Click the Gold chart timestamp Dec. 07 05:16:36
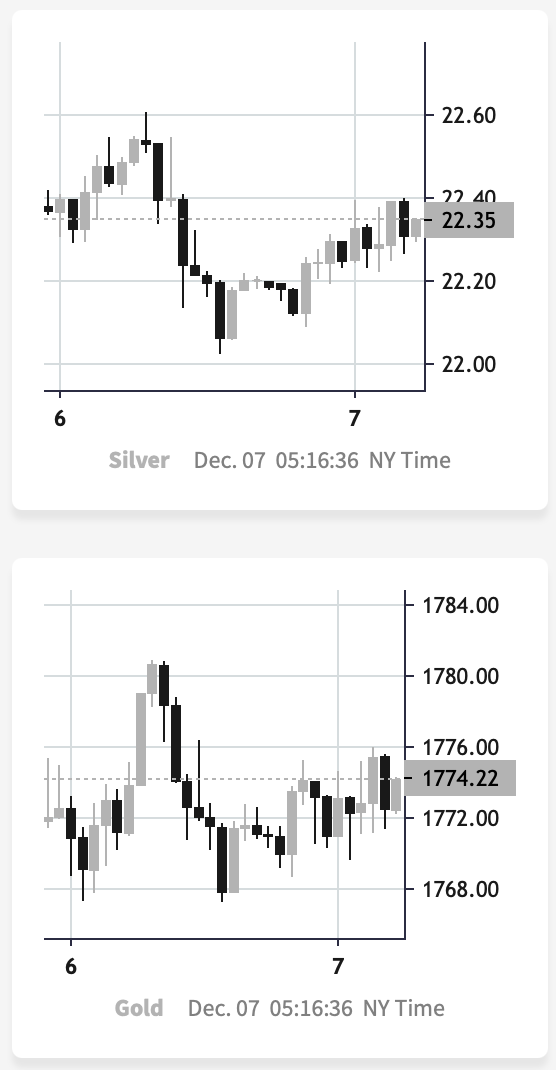This screenshot has width=556, height=1070. [x=269, y=1008]
